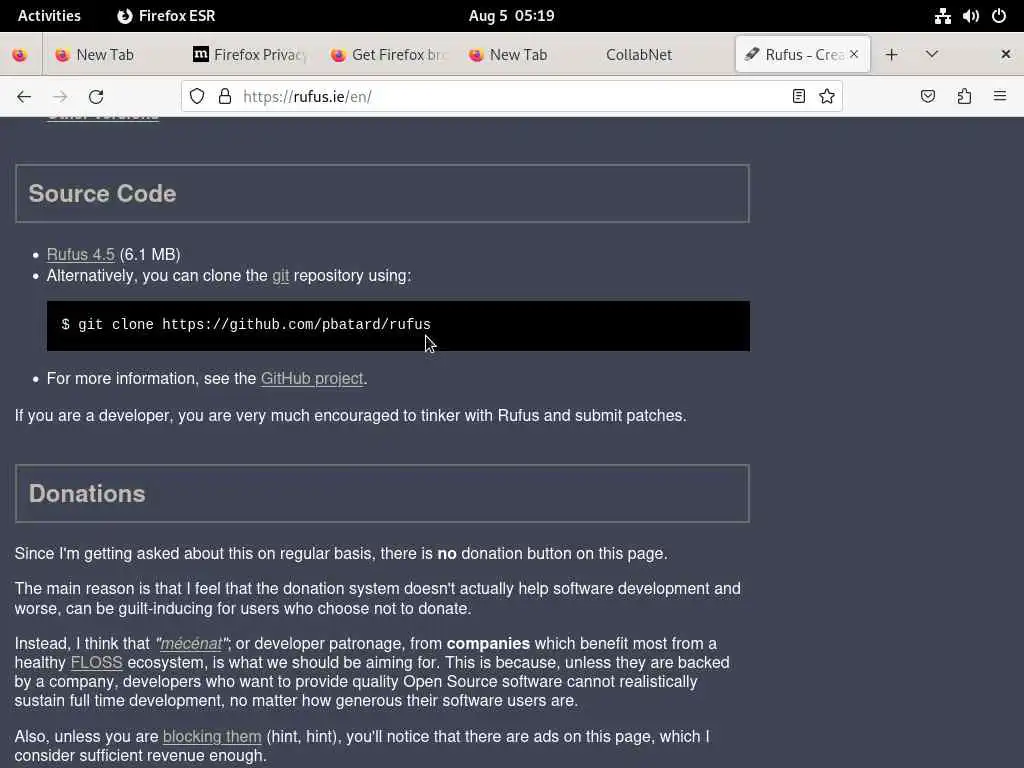Image resolution: width=1024 pixels, height=768 pixels.
Task: Toggle reader view for this page
Action: [x=798, y=97]
